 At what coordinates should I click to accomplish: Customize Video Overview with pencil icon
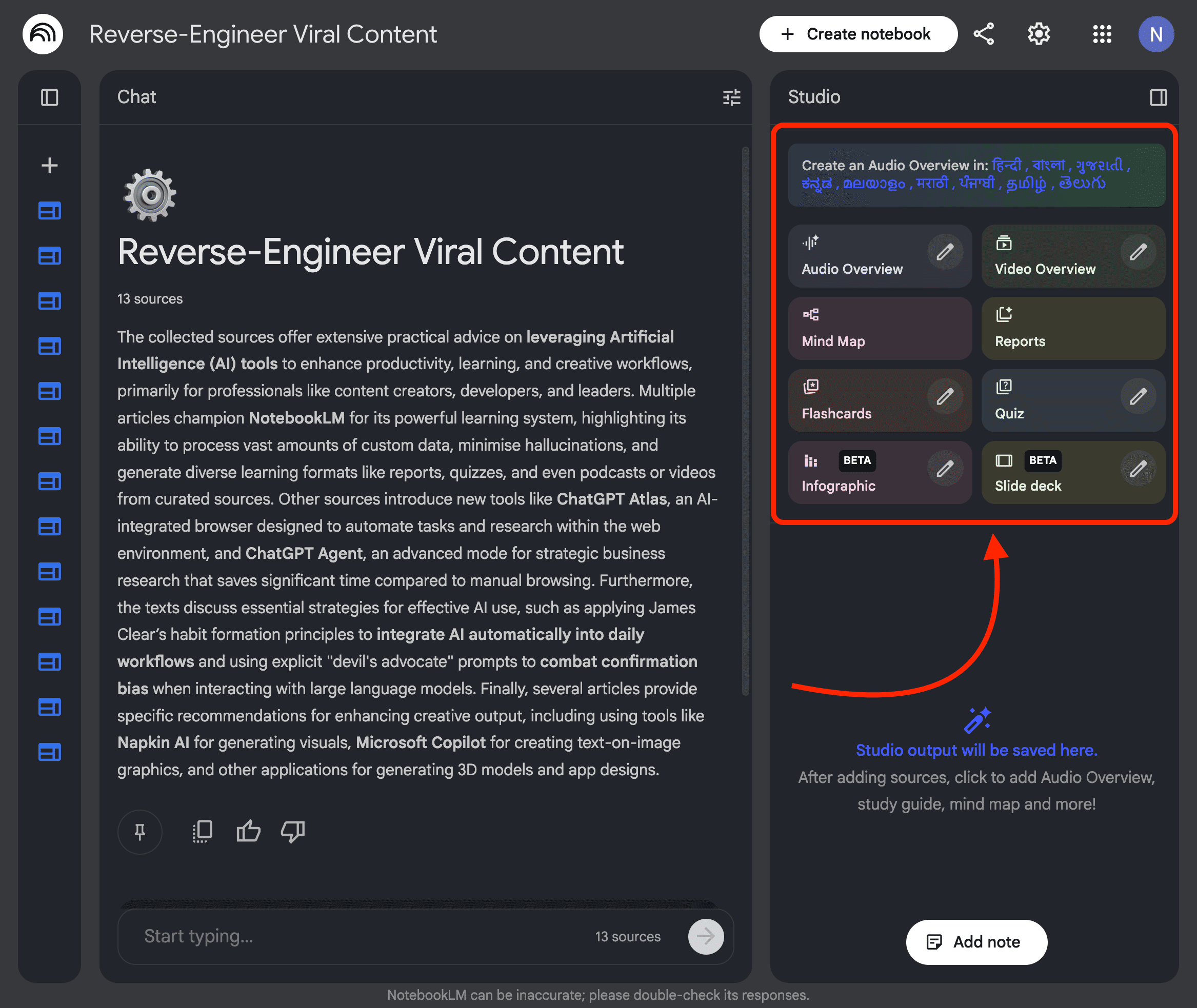[x=1138, y=252]
